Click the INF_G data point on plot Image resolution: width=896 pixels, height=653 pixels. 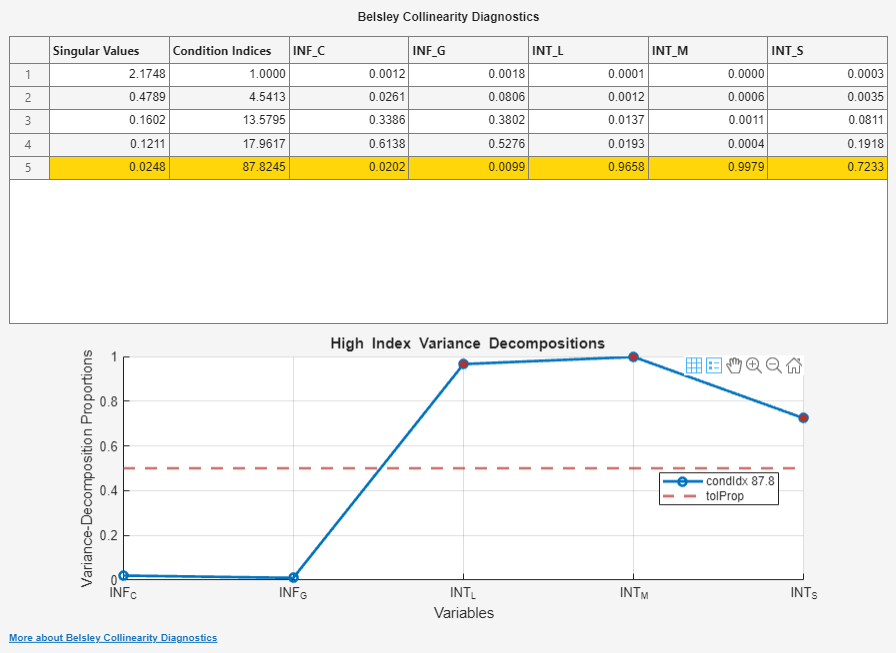point(293,578)
